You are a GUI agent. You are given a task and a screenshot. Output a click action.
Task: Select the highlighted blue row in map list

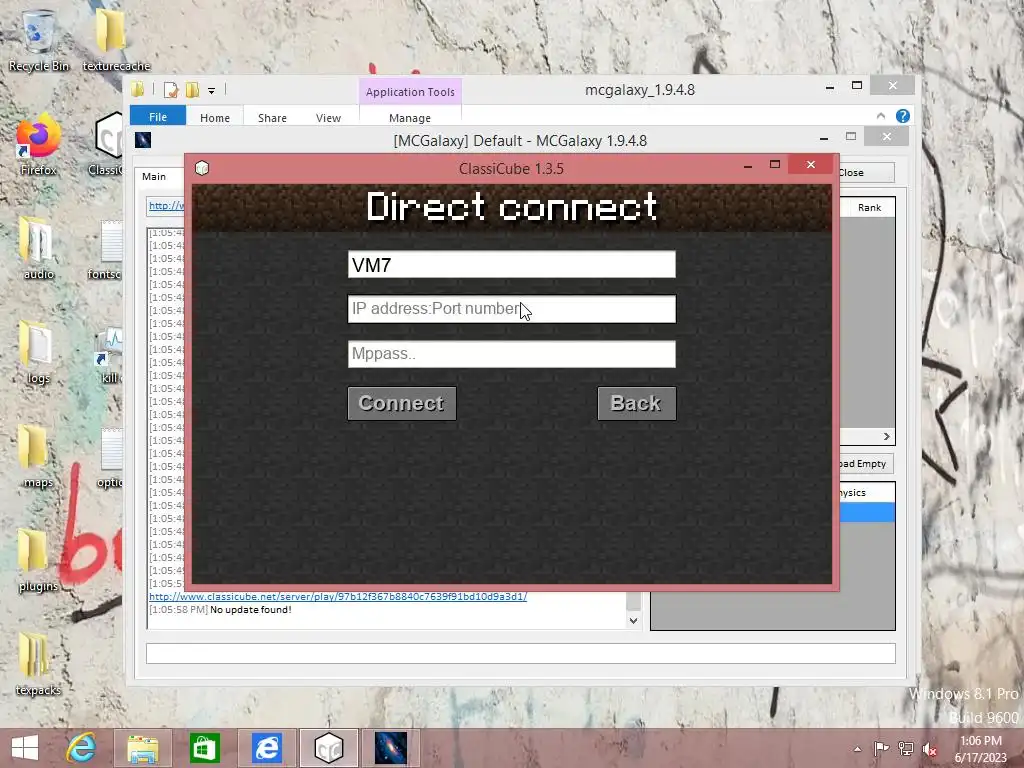click(867, 513)
